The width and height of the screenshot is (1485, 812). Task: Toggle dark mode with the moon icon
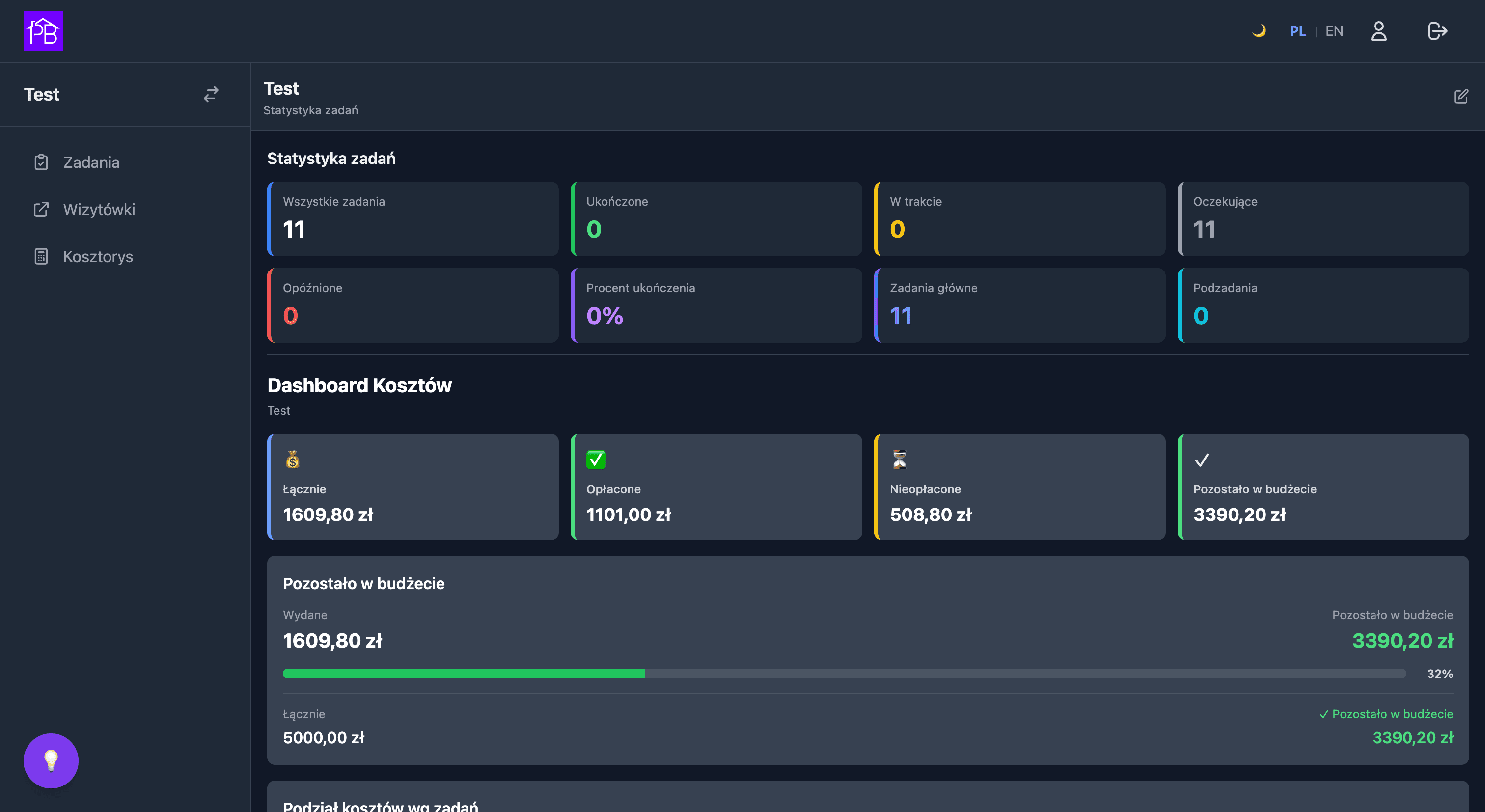1260,30
